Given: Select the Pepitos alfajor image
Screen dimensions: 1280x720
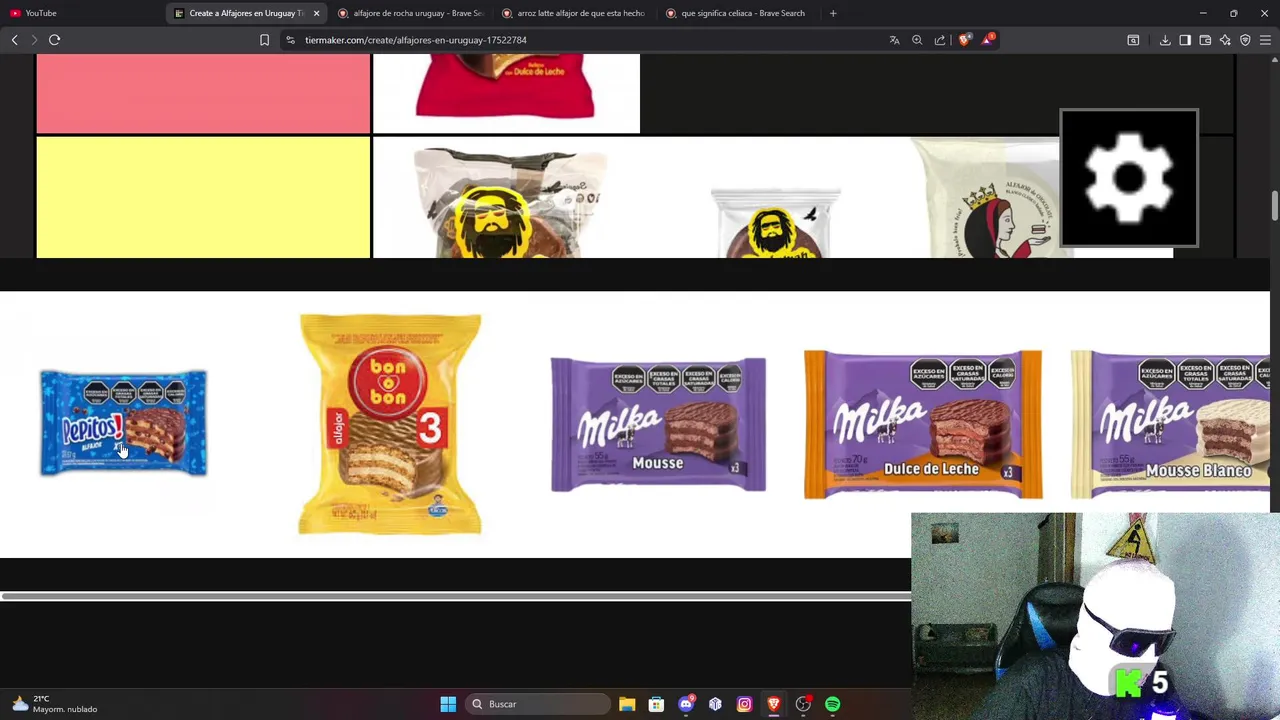Looking at the screenshot, I should pos(123,423).
